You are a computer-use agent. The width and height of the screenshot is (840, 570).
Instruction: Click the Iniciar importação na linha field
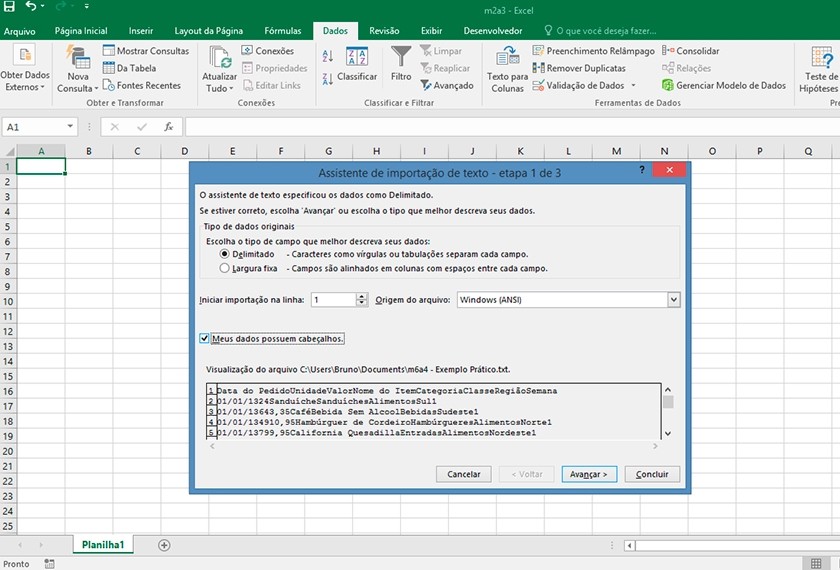point(332,299)
